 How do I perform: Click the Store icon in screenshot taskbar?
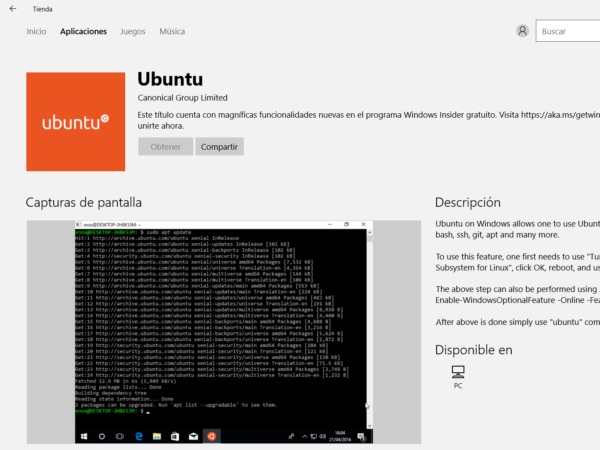(175, 436)
